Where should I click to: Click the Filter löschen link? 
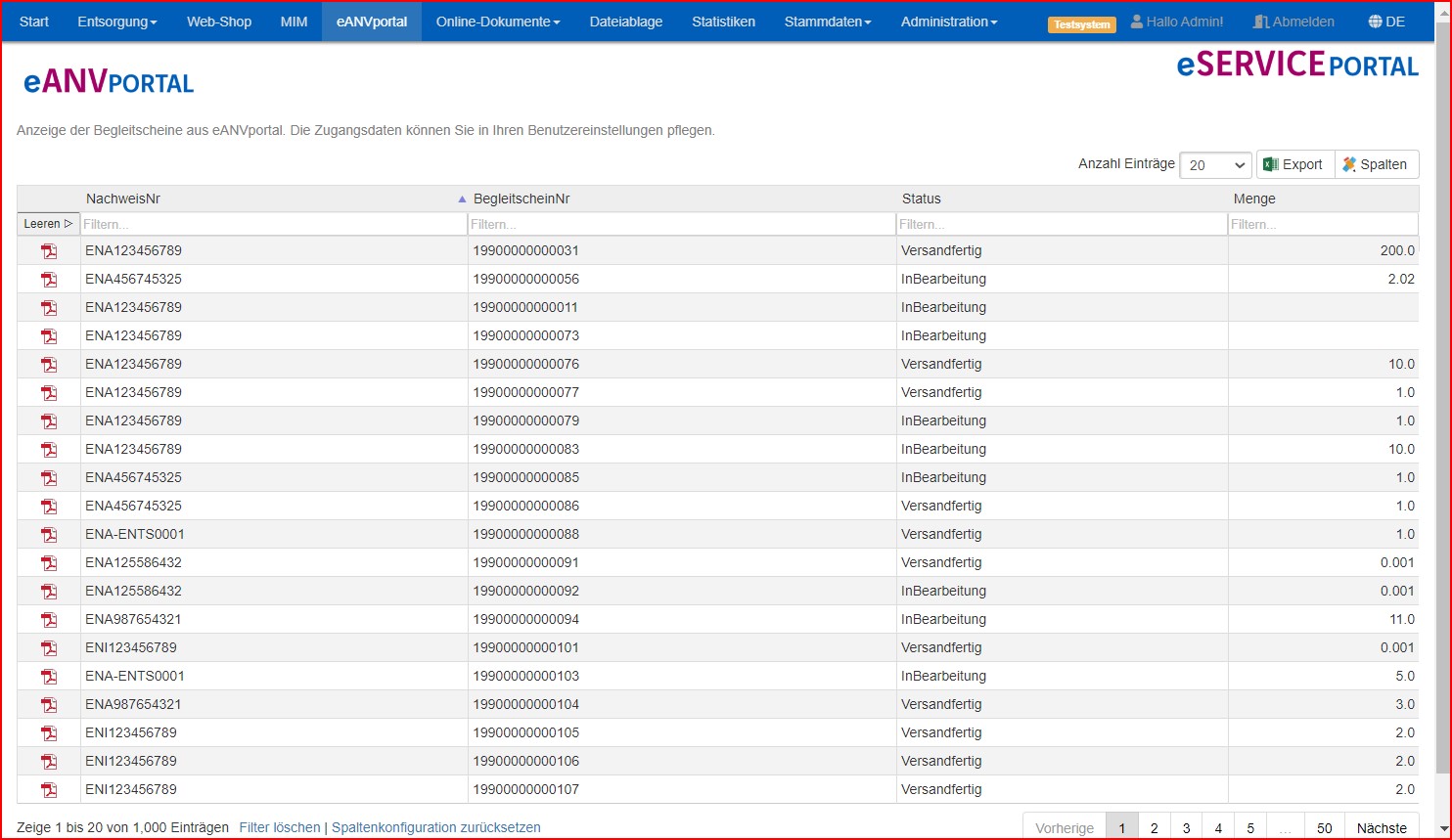click(x=280, y=827)
